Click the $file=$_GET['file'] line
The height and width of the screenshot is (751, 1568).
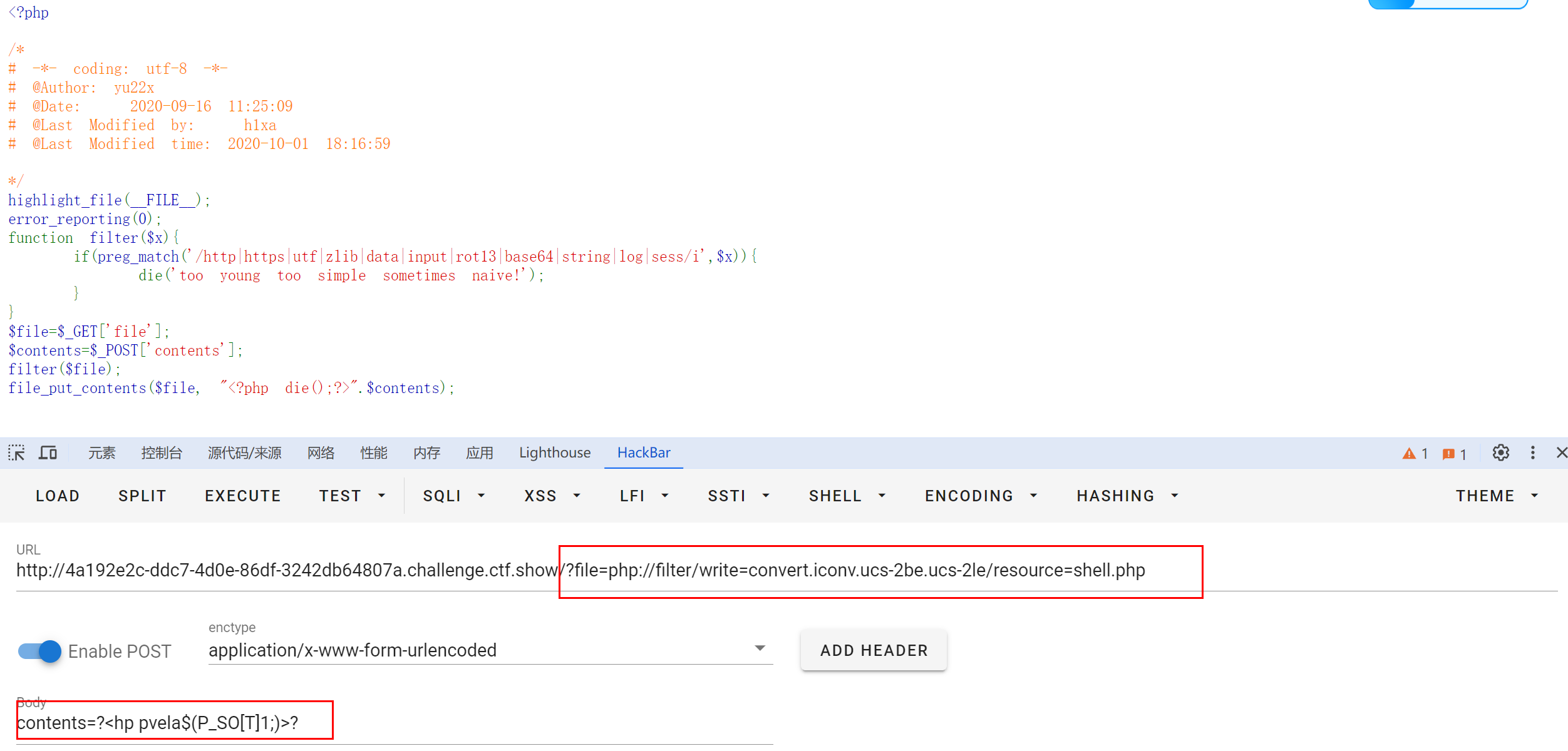89,332
